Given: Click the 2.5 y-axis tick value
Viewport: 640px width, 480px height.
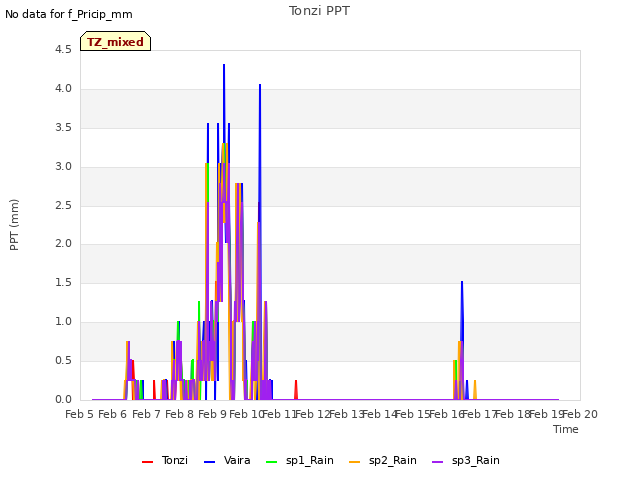Looking at the screenshot, I should click(x=63, y=205).
